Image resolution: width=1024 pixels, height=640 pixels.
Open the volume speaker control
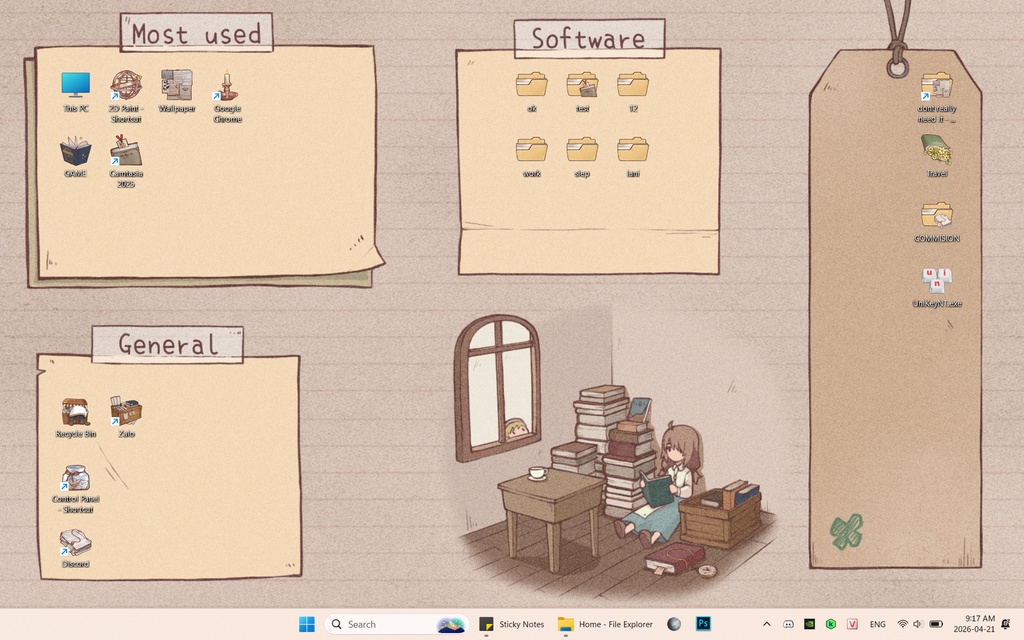click(918, 624)
